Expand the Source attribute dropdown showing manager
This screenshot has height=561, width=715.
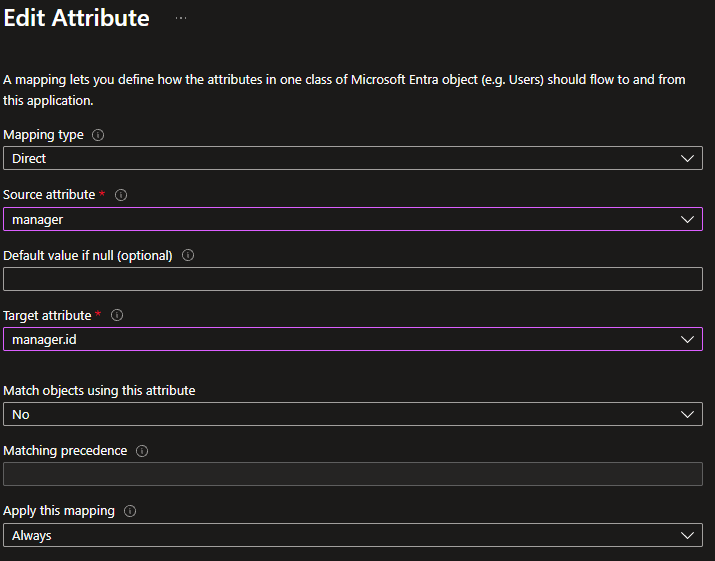pyautogui.click(x=352, y=219)
